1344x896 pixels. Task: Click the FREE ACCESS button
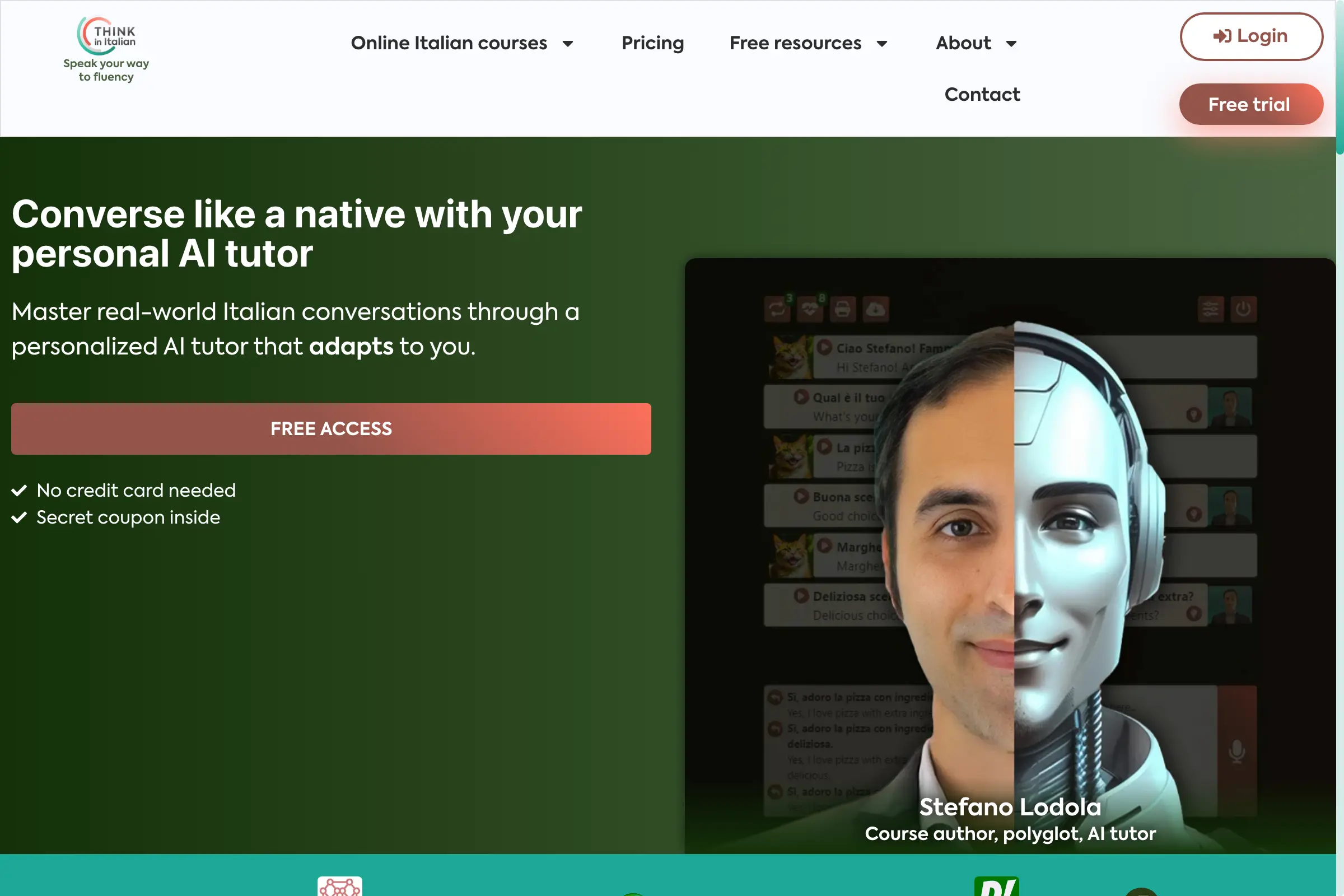tap(331, 428)
